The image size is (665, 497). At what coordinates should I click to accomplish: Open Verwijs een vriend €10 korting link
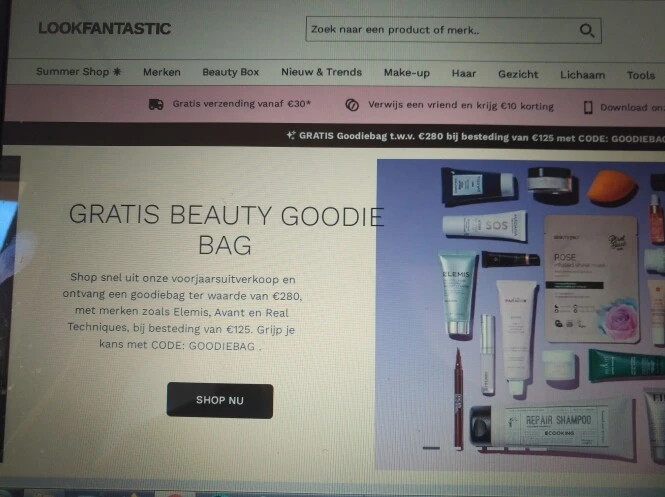461,106
